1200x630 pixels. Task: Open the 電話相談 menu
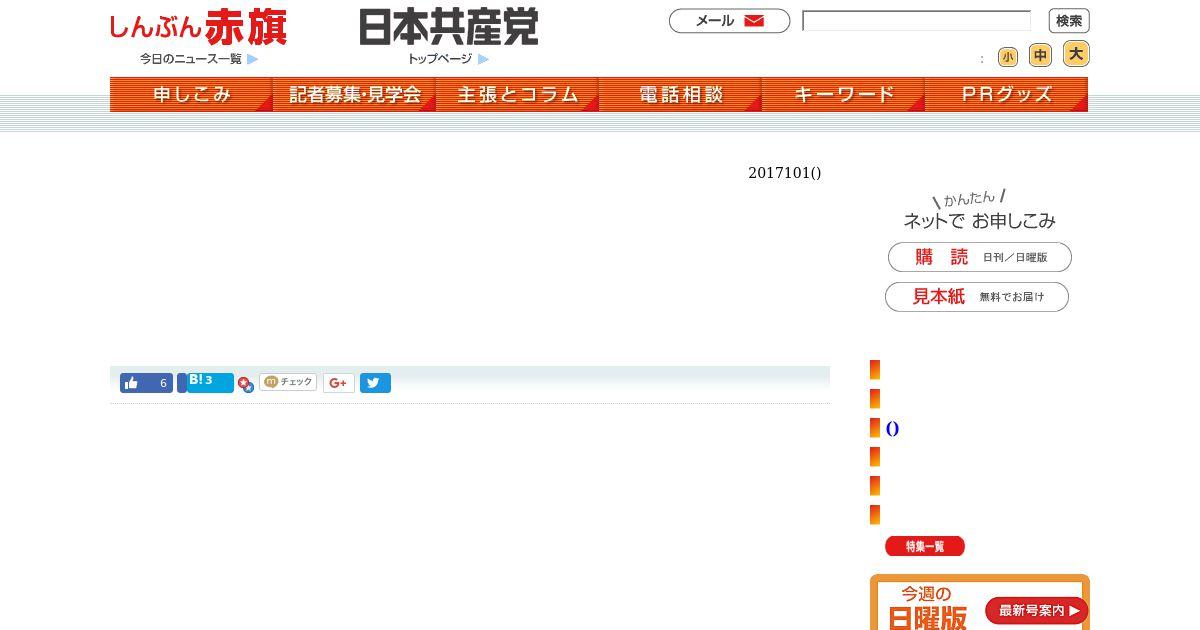[x=680, y=94]
